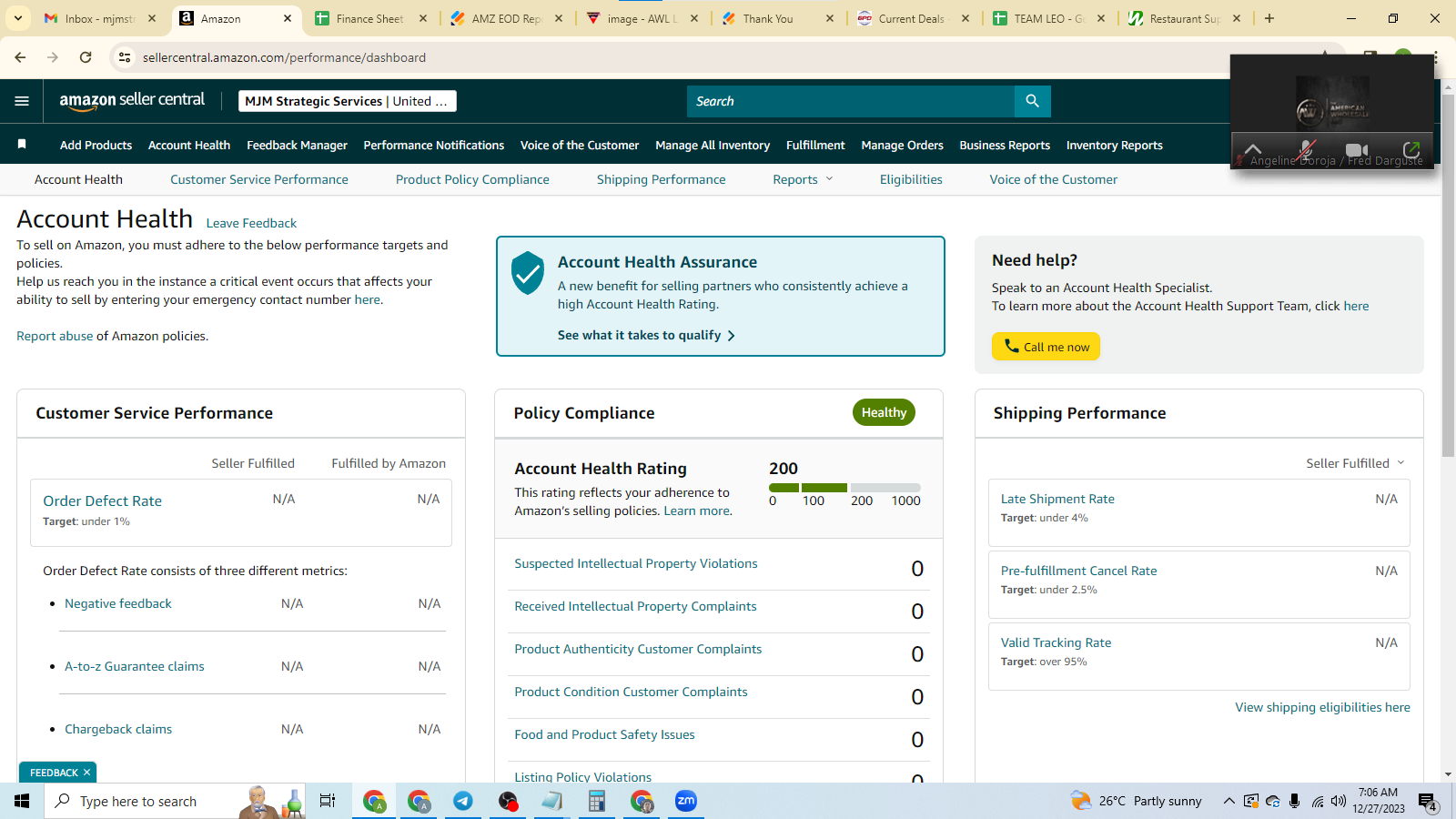Open the Product Policy Compliance tab
Viewport: 1456px width, 819px height.
472,179
